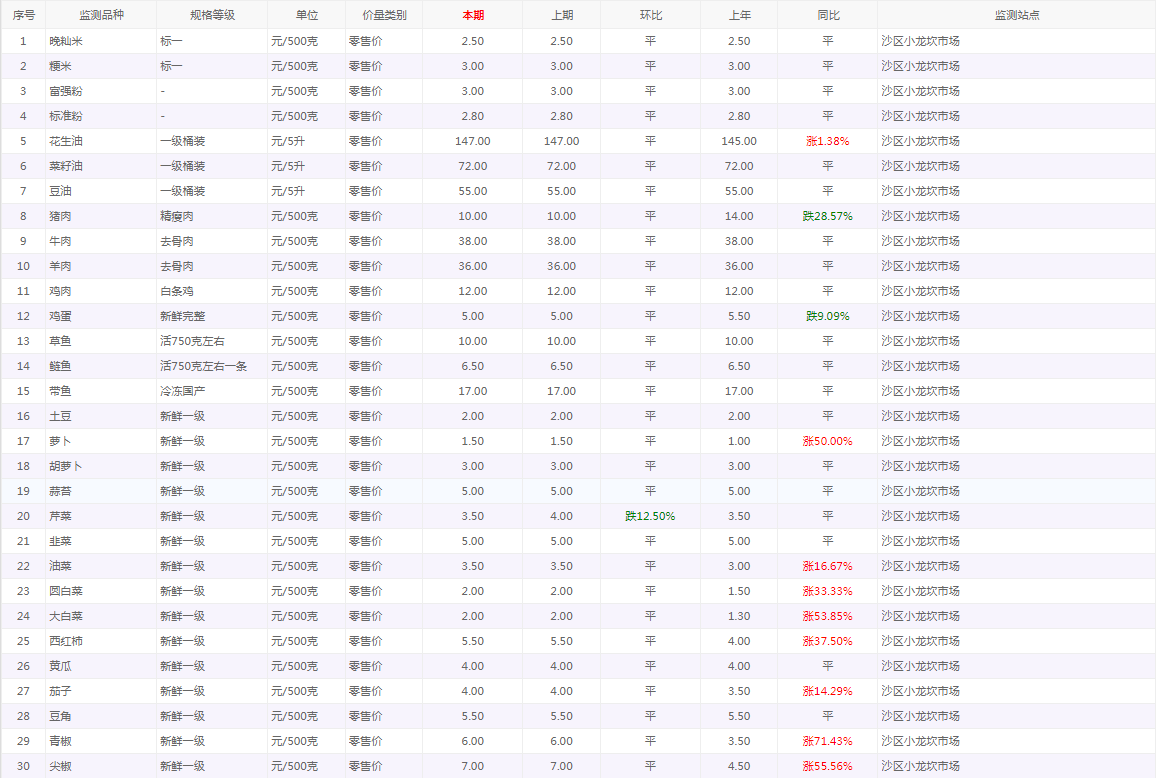Image resolution: width=1156 pixels, height=778 pixels.
Task: Select the 监测站点 column header
Action: click(1015, 15)
